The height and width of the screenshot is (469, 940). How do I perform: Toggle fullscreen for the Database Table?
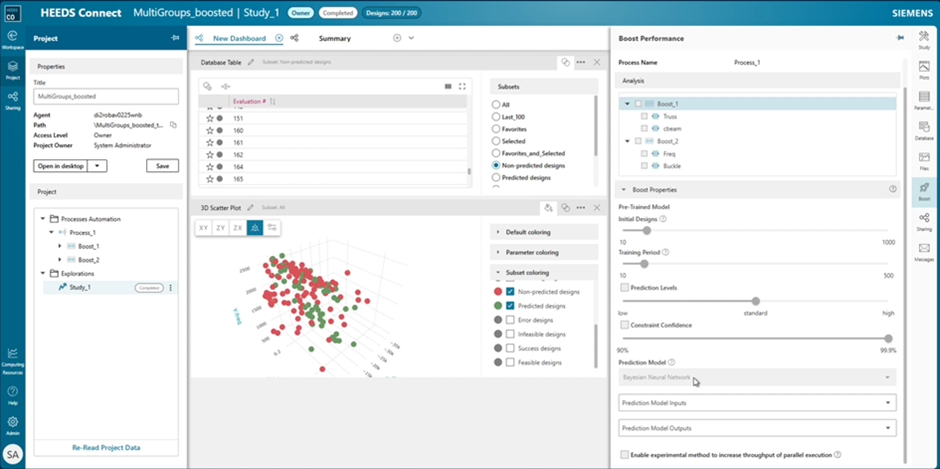[462, 86]
